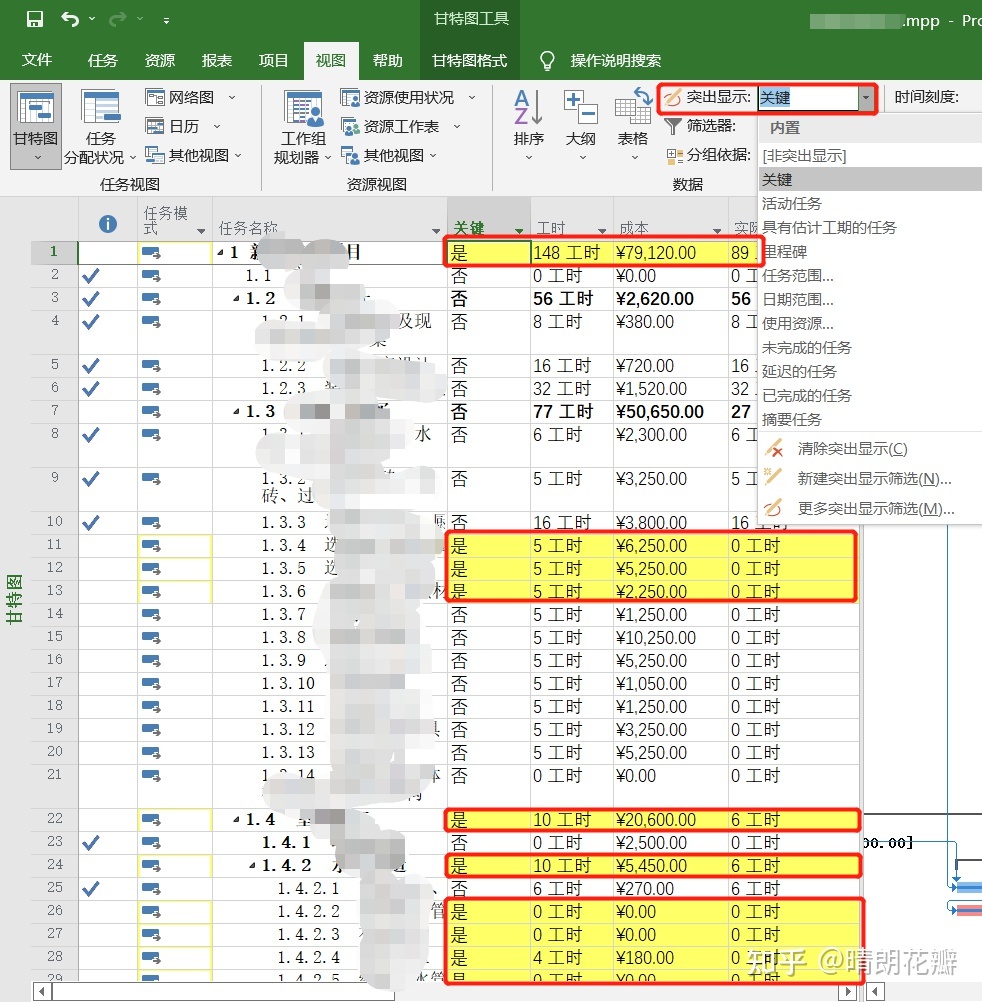Open the Task Usage (任务分配状况) view
Image resolution: width=982 pixels, height=1002 pixels.
(100, 126)
